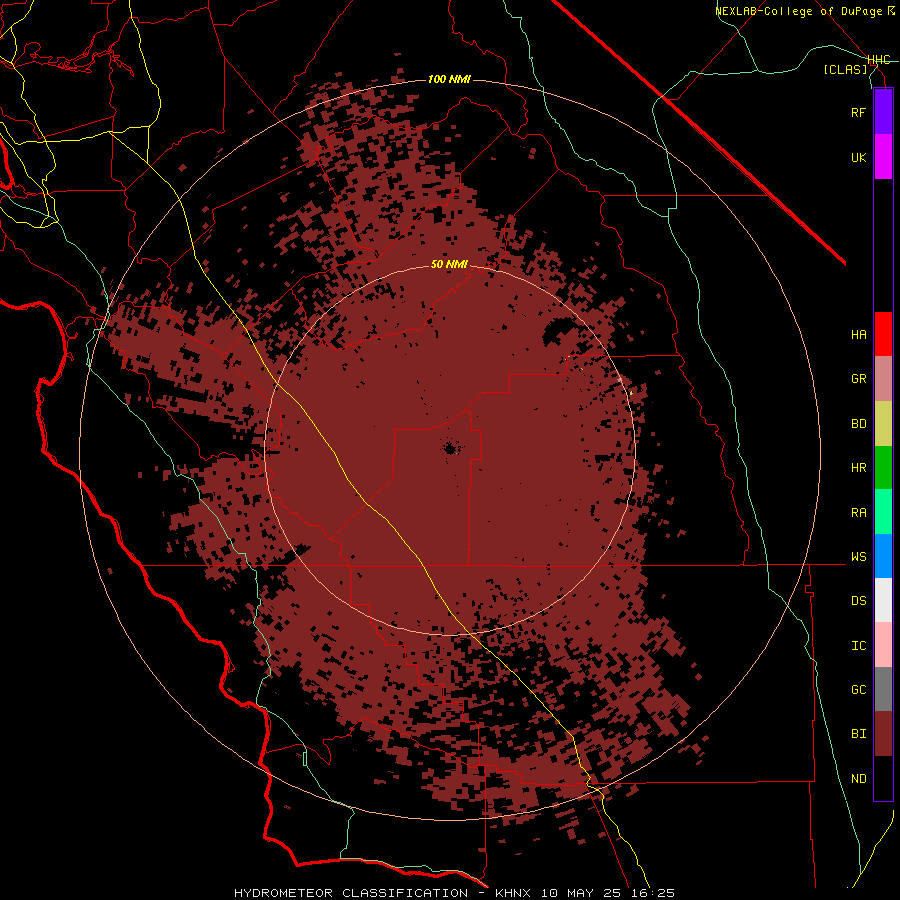Click the RF purple legend swatch
This screenshot has width=900, height=900.
pyautogui.click(x=883, y=112)
